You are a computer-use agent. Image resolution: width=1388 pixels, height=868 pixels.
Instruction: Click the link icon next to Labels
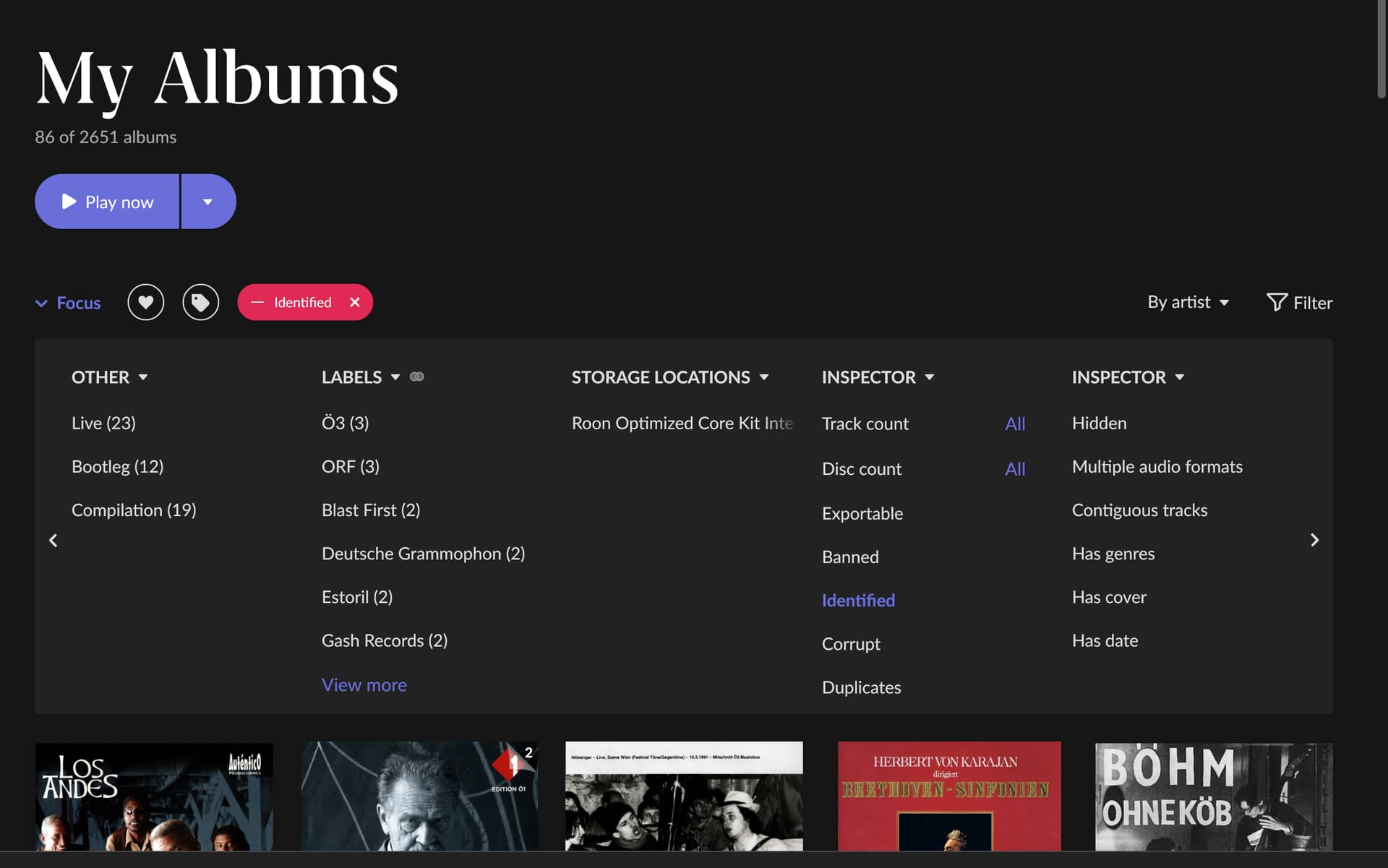coord(417,377)
